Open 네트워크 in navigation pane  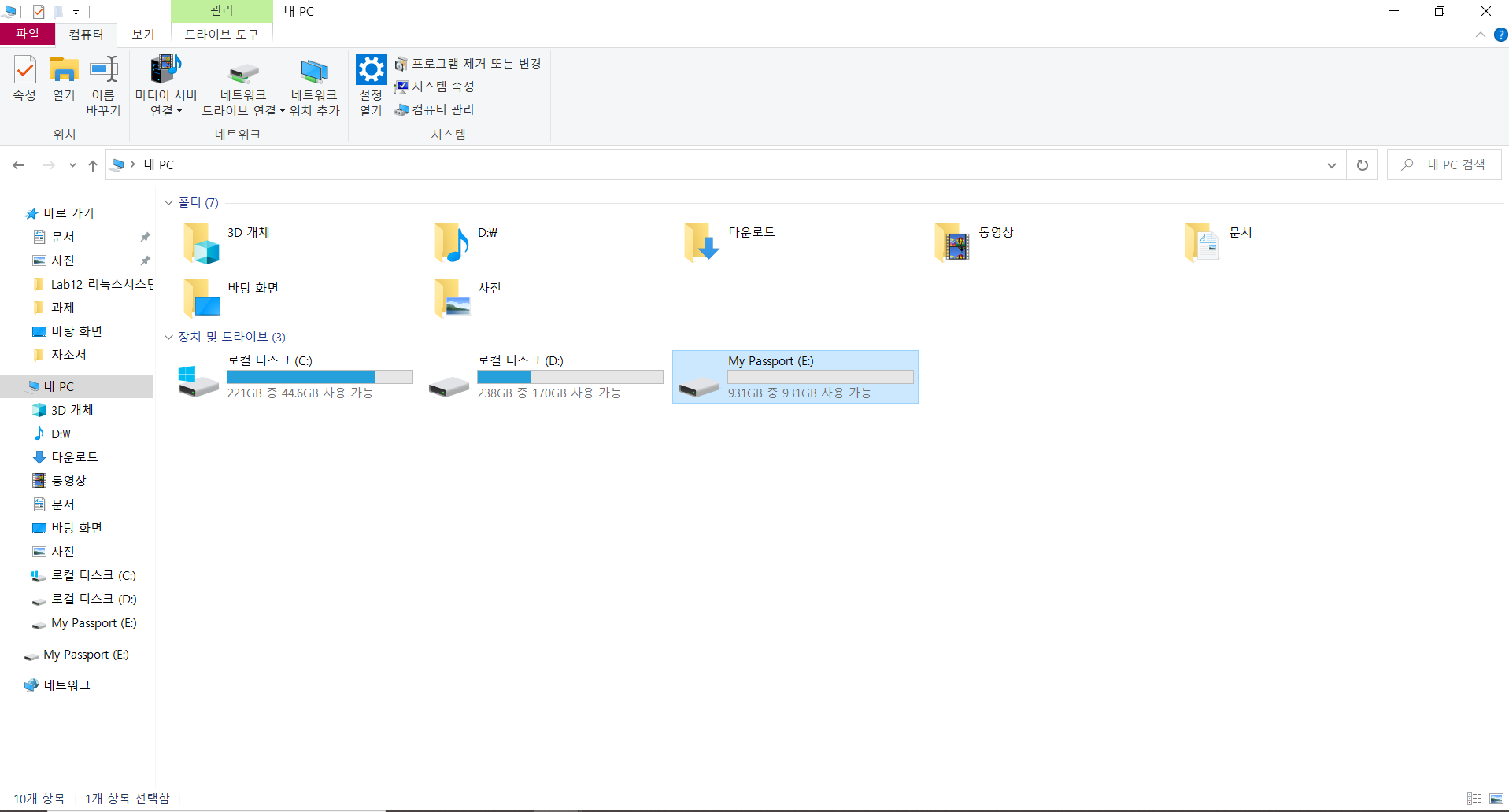57,685
